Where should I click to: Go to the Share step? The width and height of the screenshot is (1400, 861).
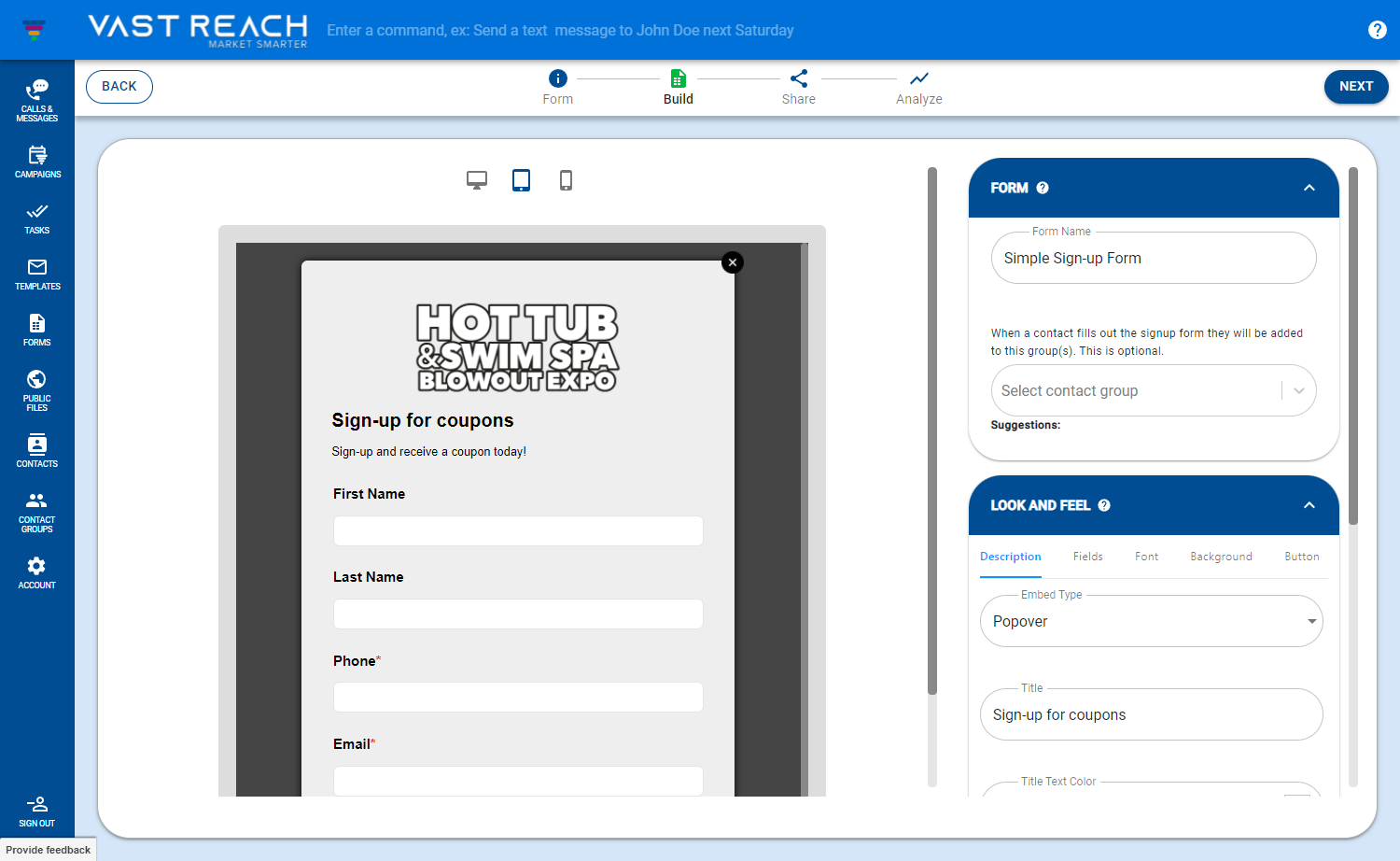(x=799, y=87)
